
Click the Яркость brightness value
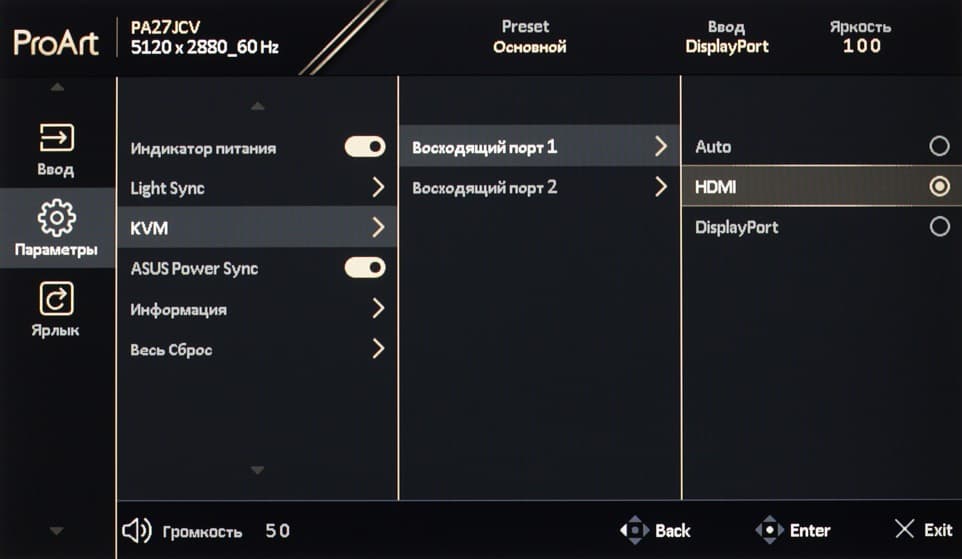click(860, 46)
